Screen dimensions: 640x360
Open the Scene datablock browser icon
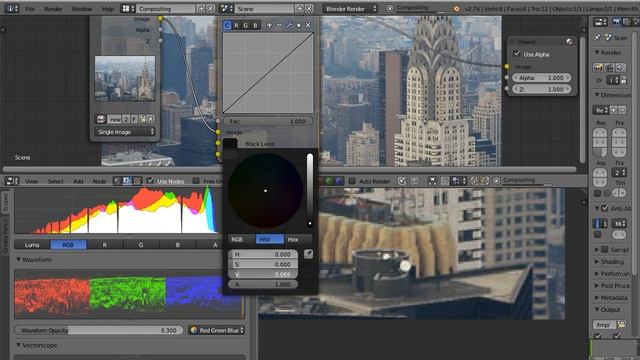pos(227,8)
